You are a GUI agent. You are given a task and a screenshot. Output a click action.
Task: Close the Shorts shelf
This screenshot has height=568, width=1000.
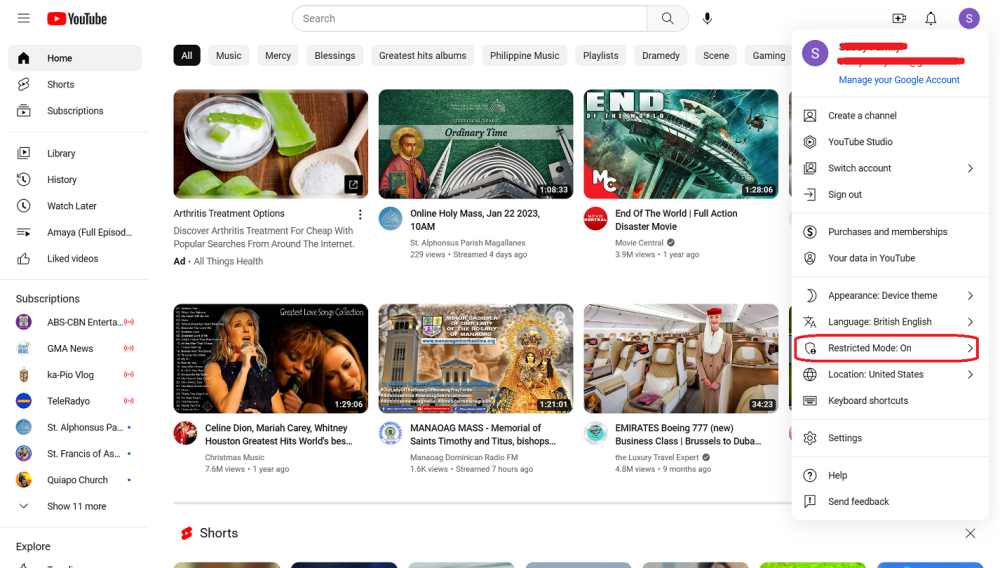[x=970, y=533]
